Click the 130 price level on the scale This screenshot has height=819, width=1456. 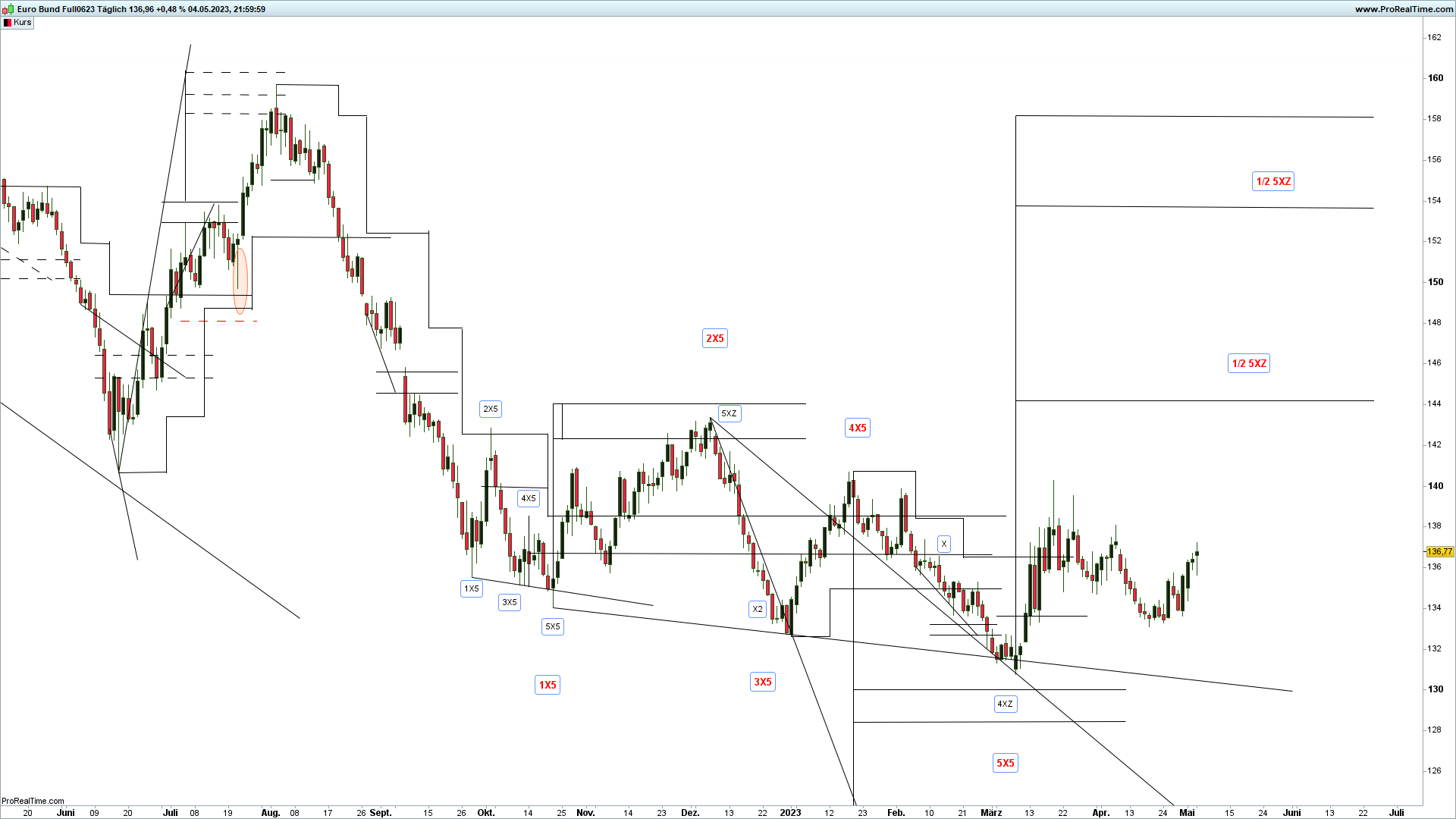[1436, 689]
